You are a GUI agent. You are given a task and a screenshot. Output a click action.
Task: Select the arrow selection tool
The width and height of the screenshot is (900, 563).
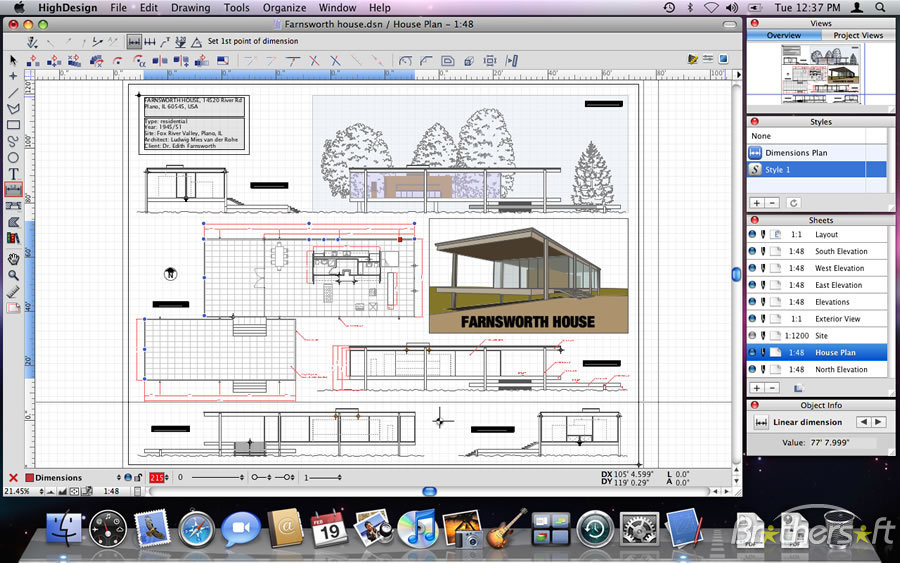point(13,60)
